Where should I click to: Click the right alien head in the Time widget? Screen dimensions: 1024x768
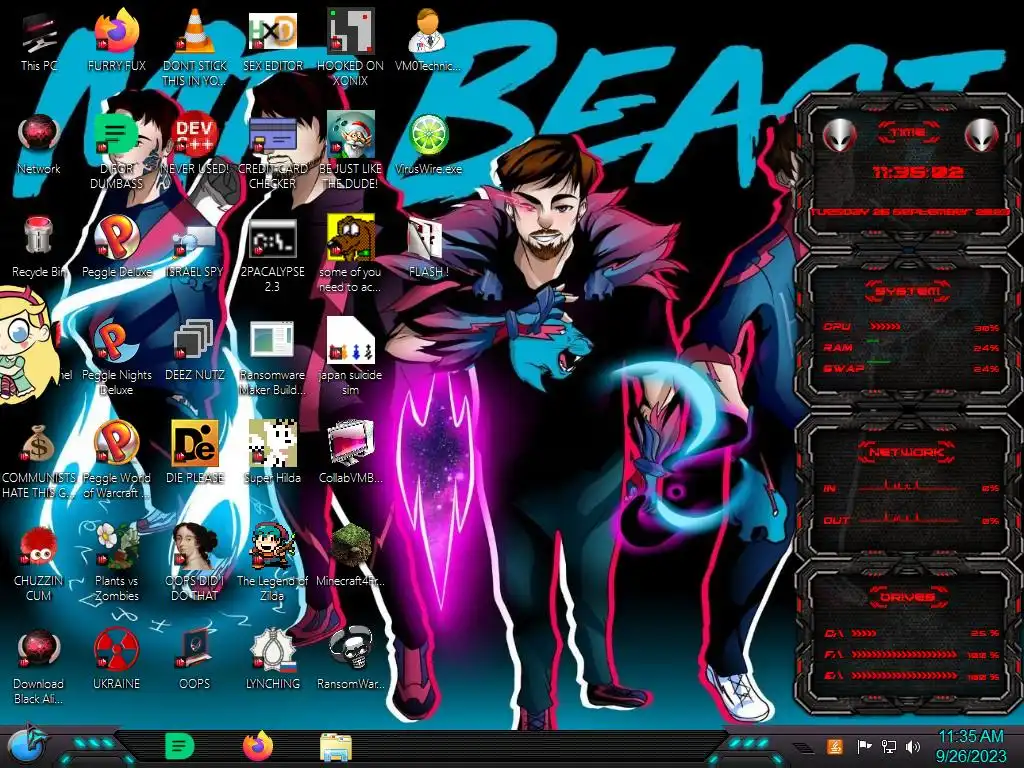982,136
